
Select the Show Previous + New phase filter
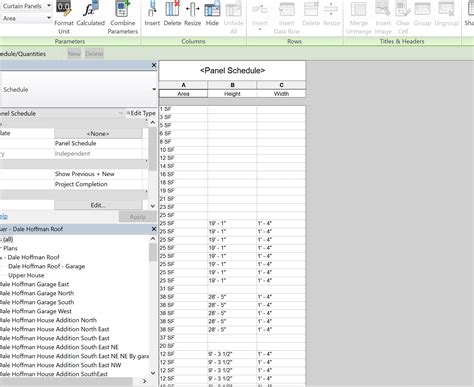[98, 174]
